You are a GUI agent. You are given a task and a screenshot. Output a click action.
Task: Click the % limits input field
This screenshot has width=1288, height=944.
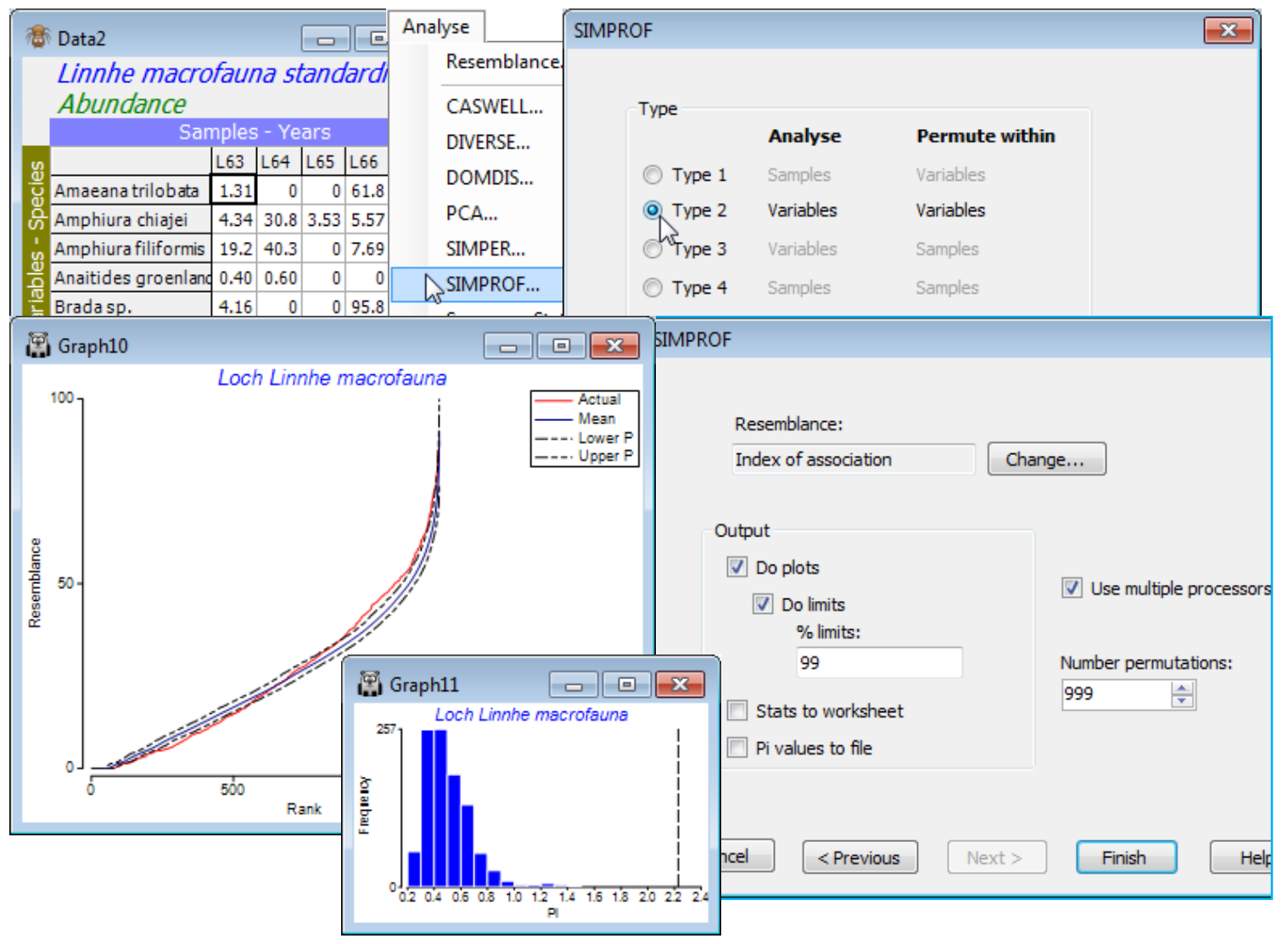879,663
